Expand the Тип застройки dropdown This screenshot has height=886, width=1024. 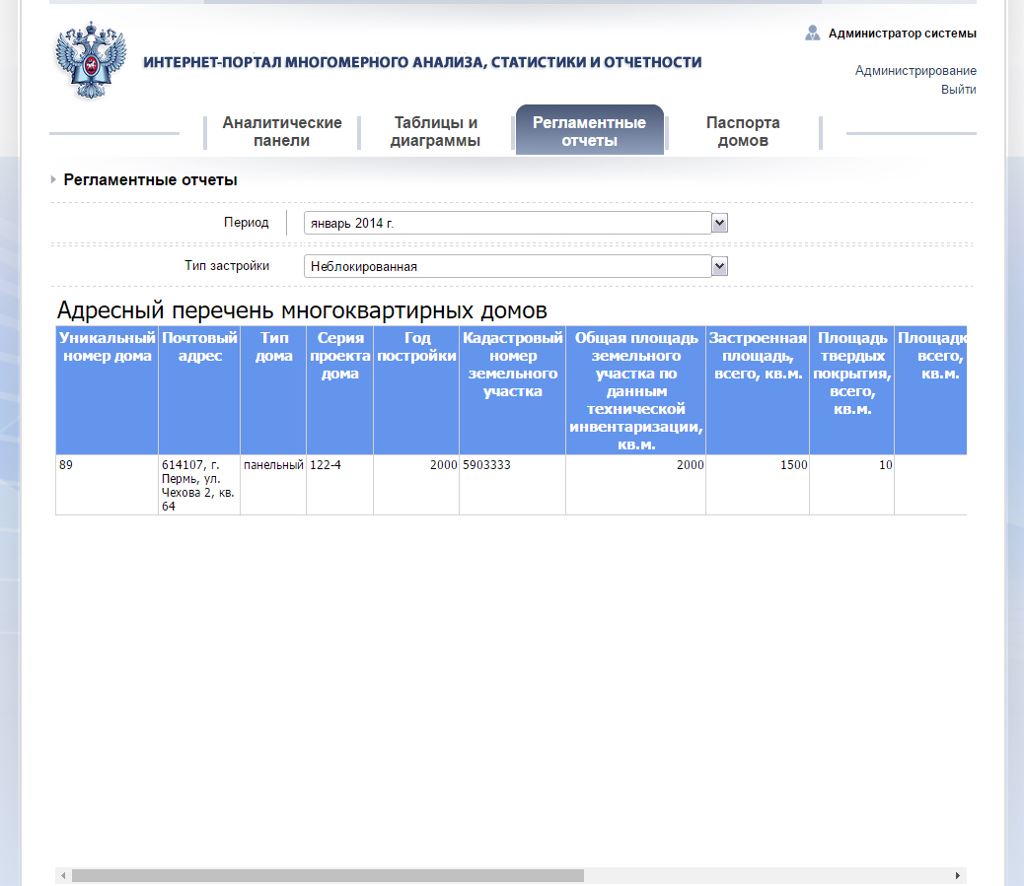tap(719, 267)
